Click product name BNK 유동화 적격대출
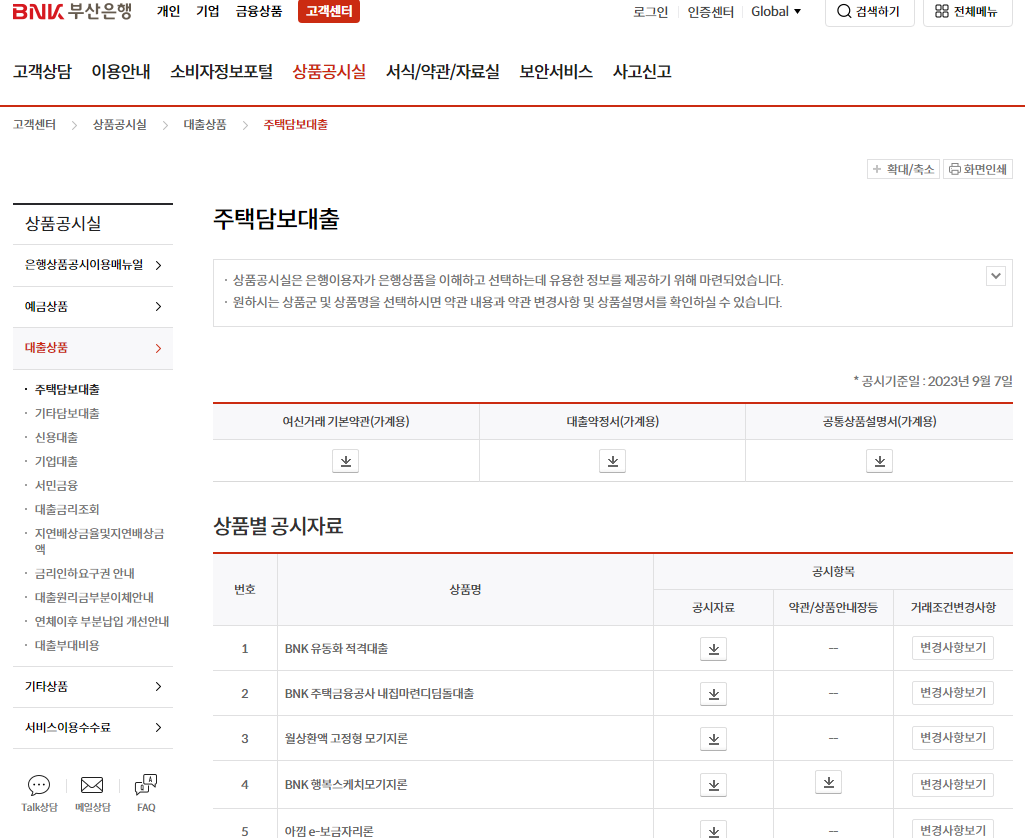This screenshot has width=1025, height=838. click(337, 648)
